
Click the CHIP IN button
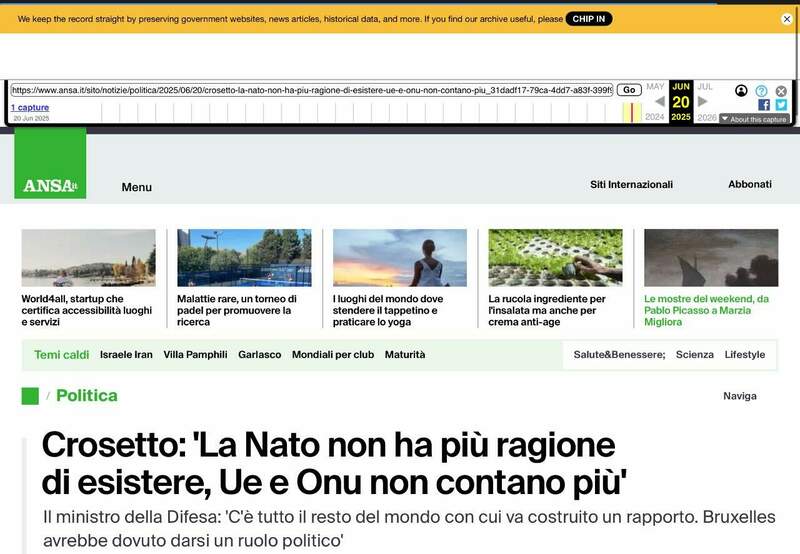[x=589, y=19]
